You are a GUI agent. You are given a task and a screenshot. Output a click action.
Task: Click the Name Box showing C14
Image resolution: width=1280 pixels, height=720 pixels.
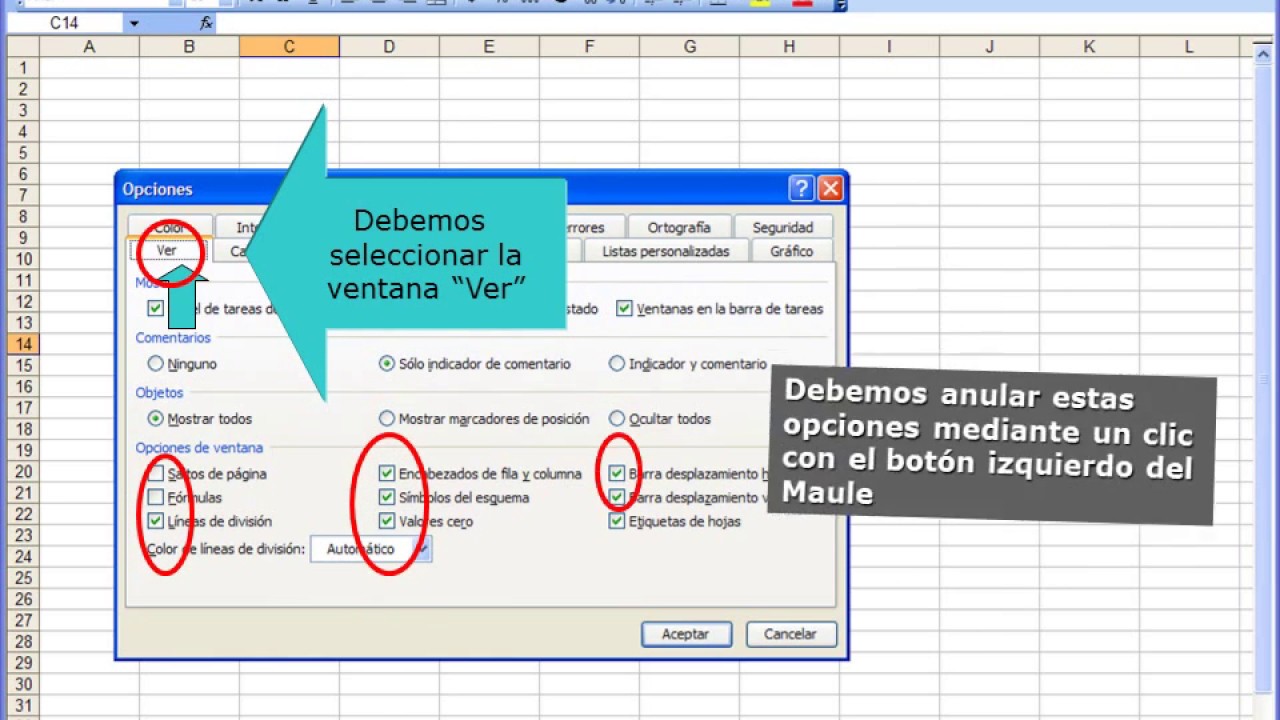pos(67,23)
